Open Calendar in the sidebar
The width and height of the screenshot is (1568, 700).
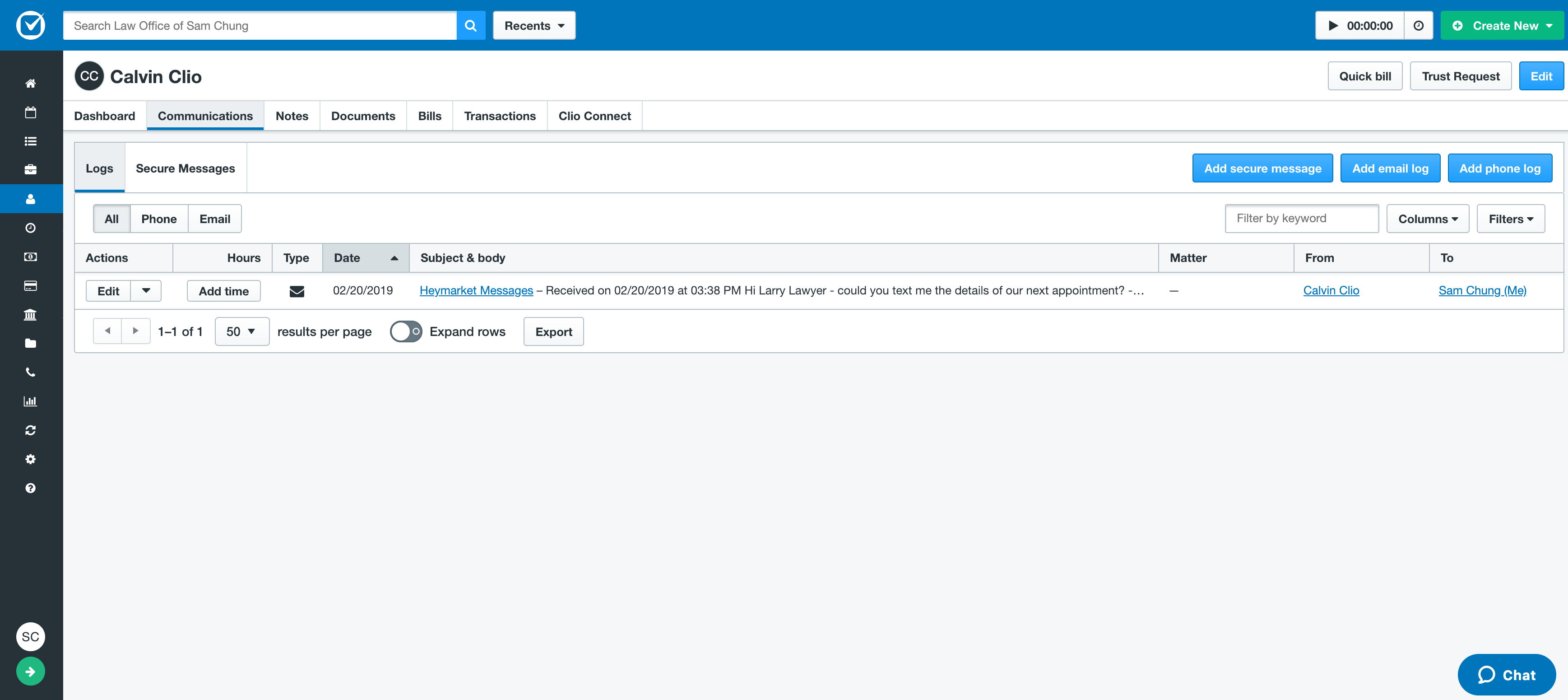(30, 112)
